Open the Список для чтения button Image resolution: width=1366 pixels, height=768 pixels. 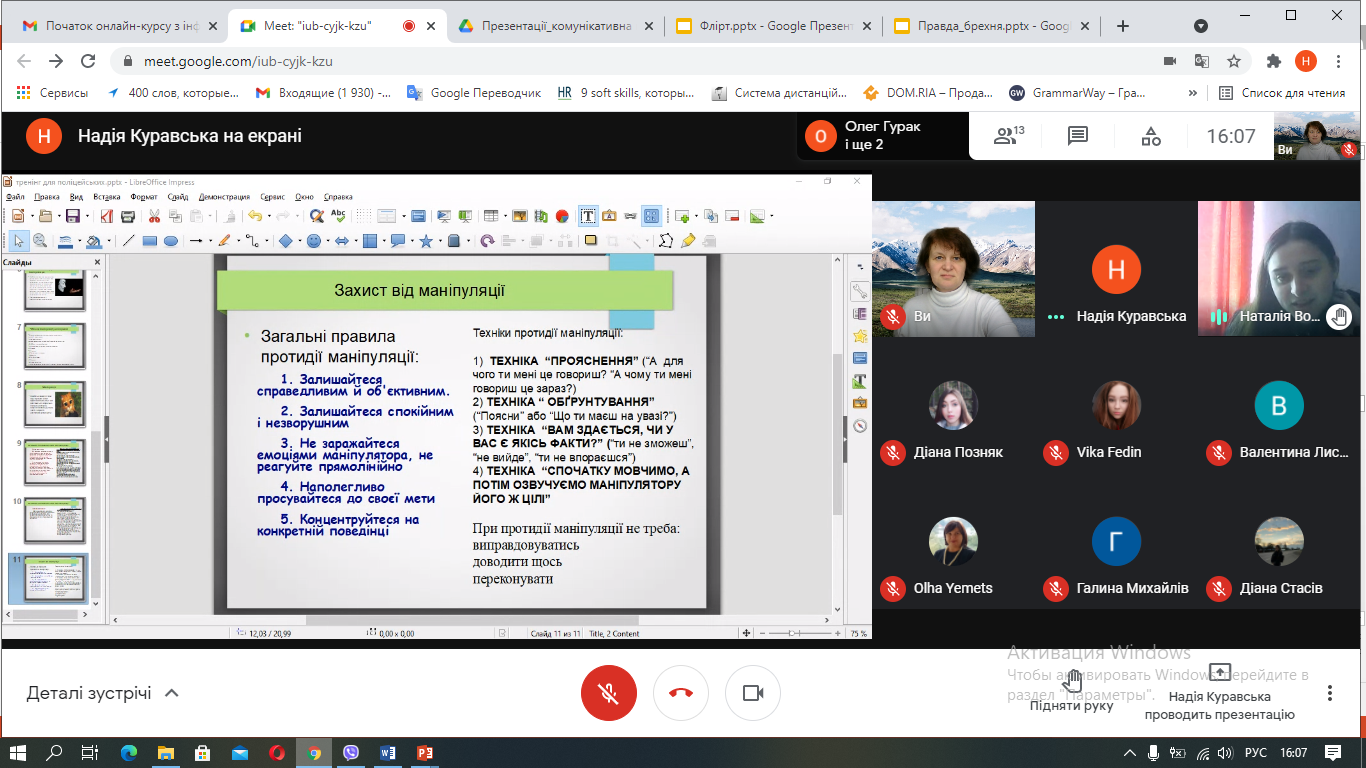[x=1282, y=93]
